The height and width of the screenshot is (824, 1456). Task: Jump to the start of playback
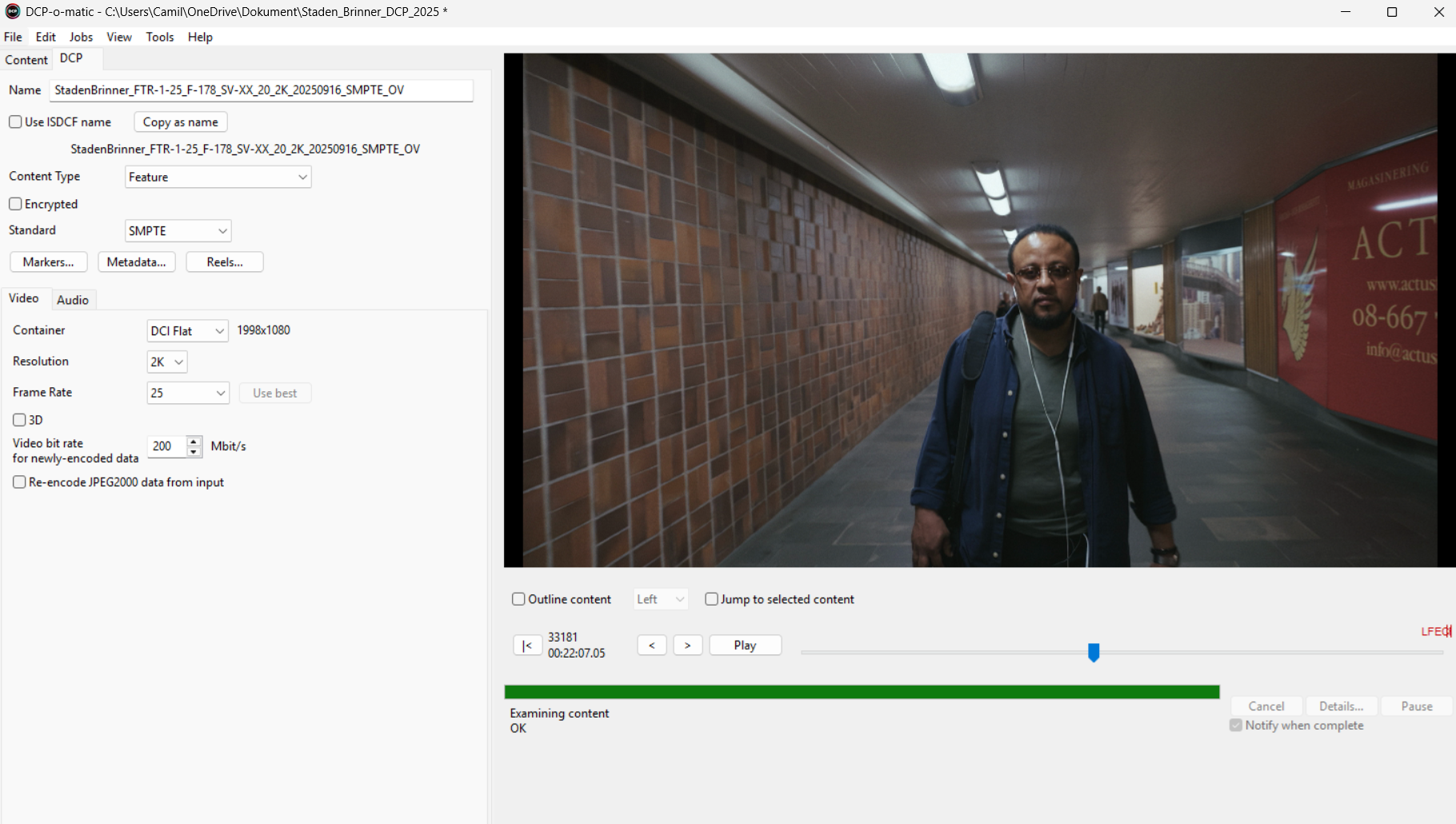tap(526, 646)
